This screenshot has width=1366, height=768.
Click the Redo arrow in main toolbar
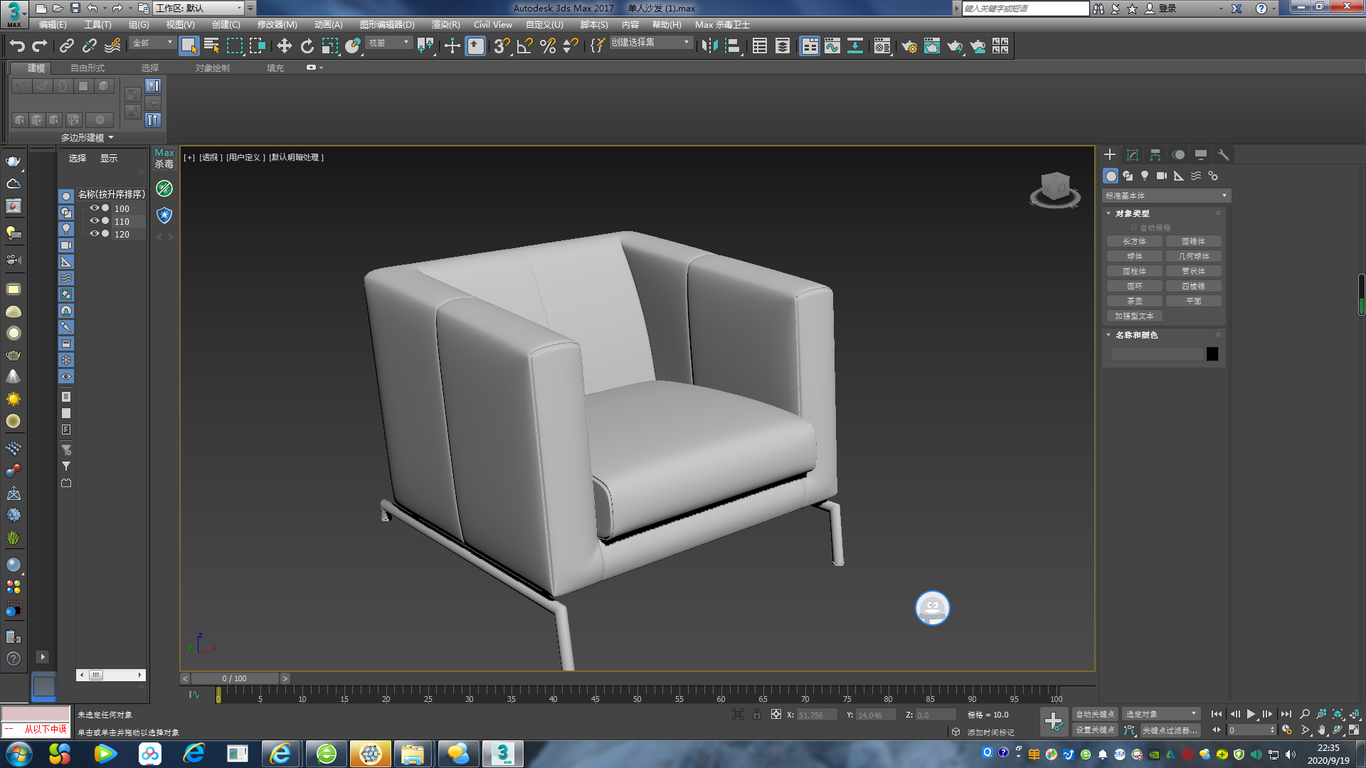tap(40, 46)
